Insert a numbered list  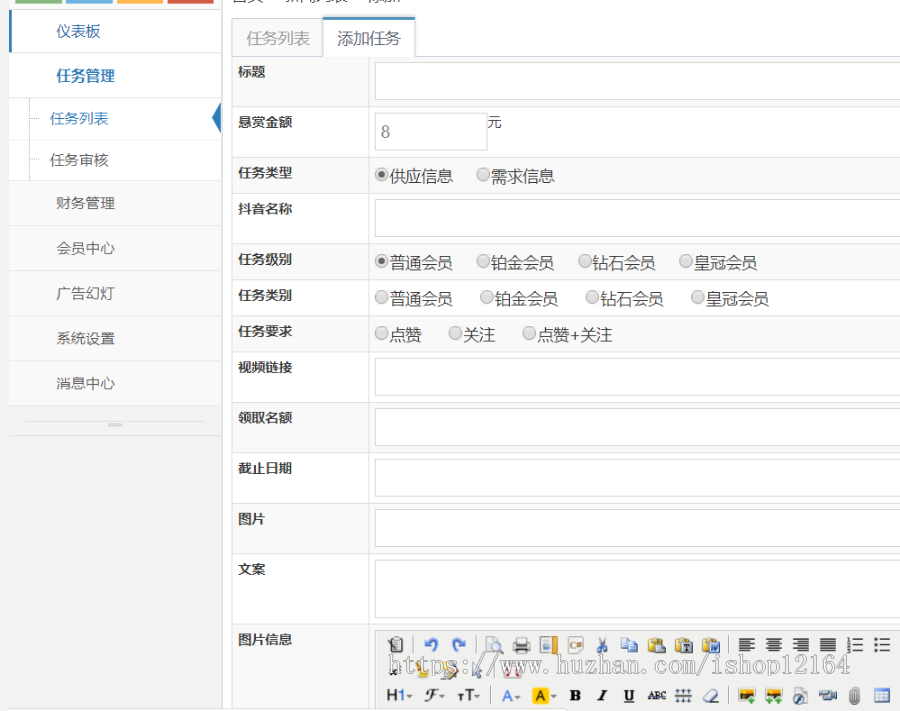click(855, 645)
